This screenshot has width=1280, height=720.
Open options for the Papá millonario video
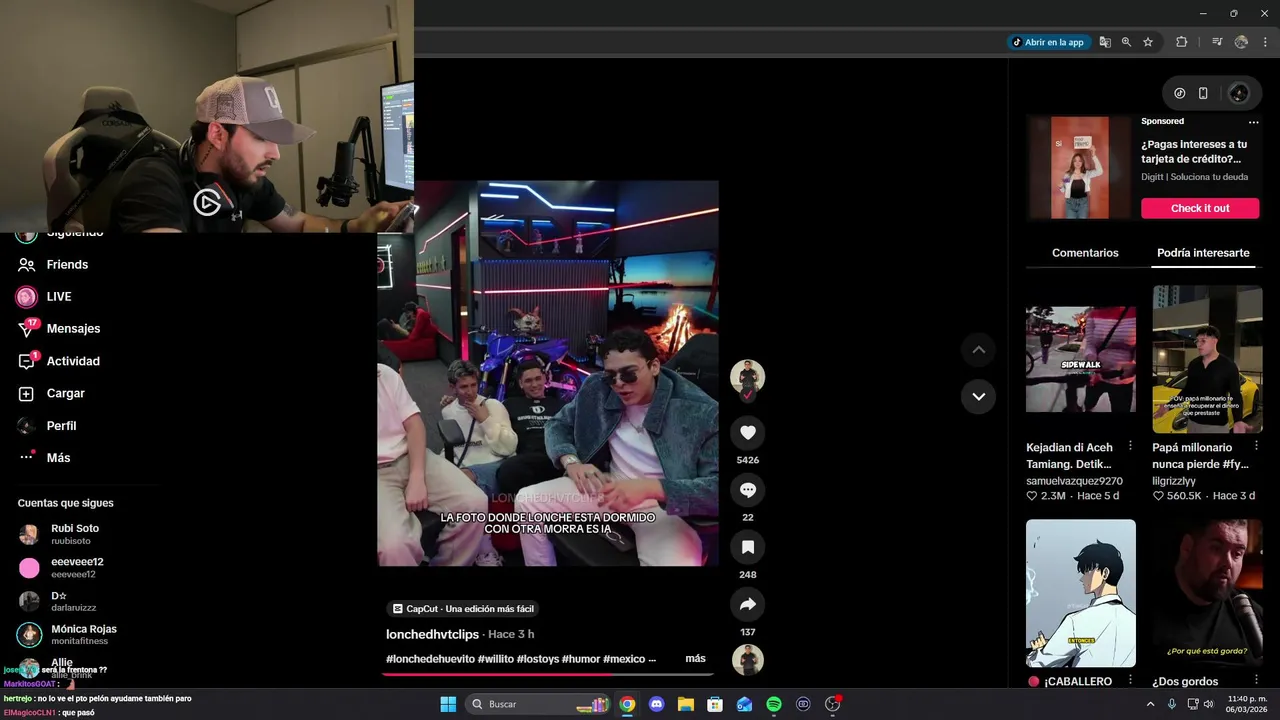1257,446
